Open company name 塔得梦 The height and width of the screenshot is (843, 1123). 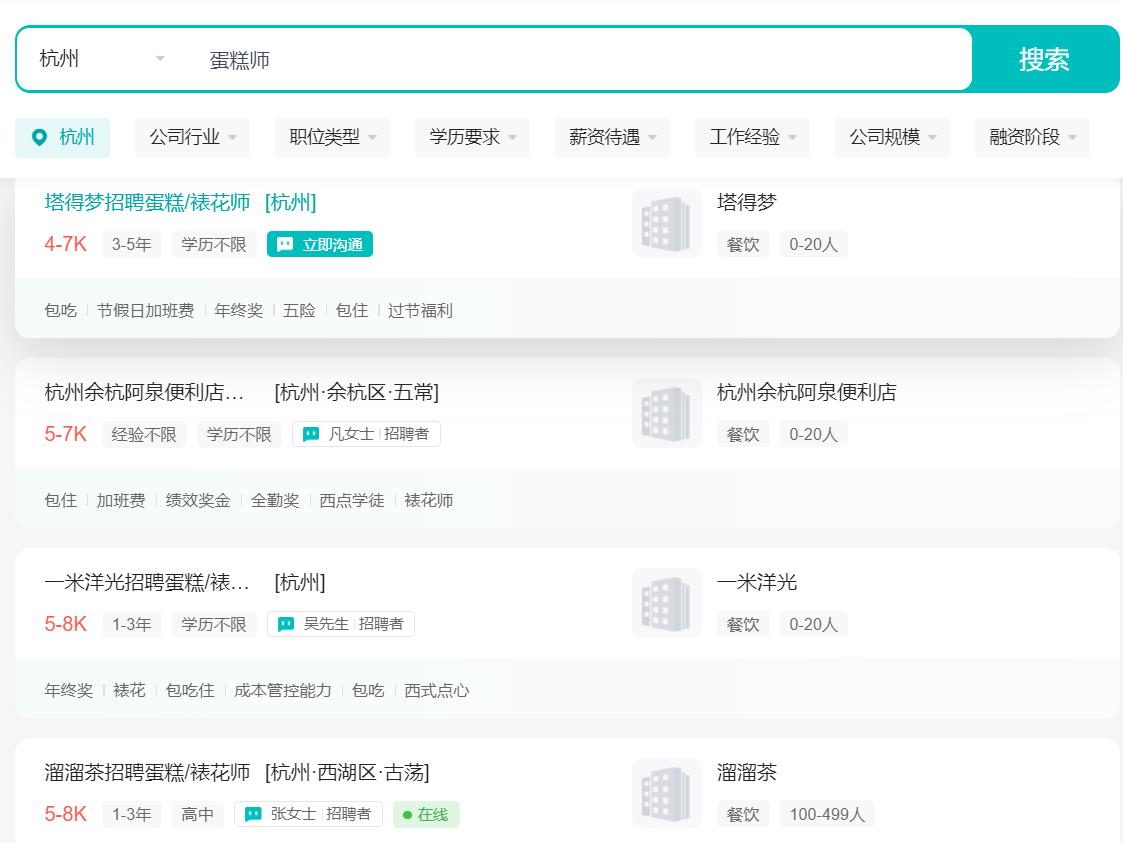click(x=746, y=202)
